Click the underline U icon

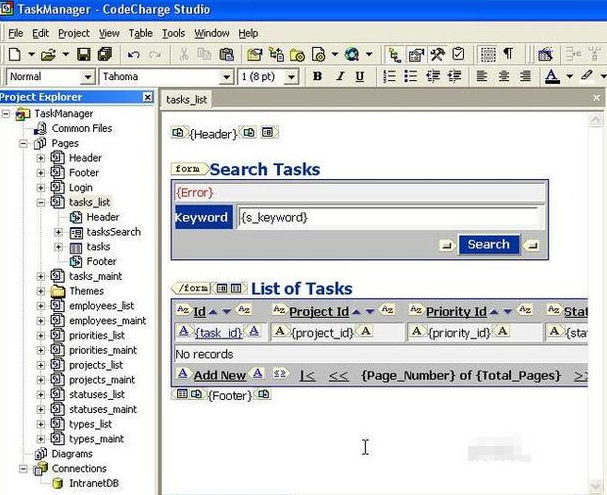click(360, 76)
